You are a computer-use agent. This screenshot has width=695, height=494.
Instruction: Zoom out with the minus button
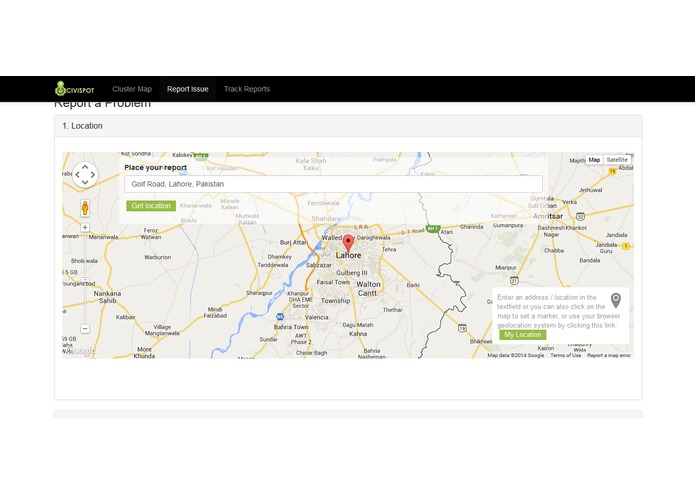[85, 328]
